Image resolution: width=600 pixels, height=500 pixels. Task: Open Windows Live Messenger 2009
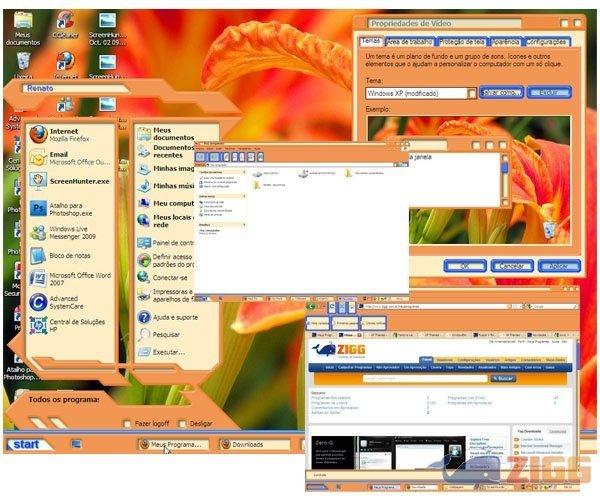click(x=70, y=233)
